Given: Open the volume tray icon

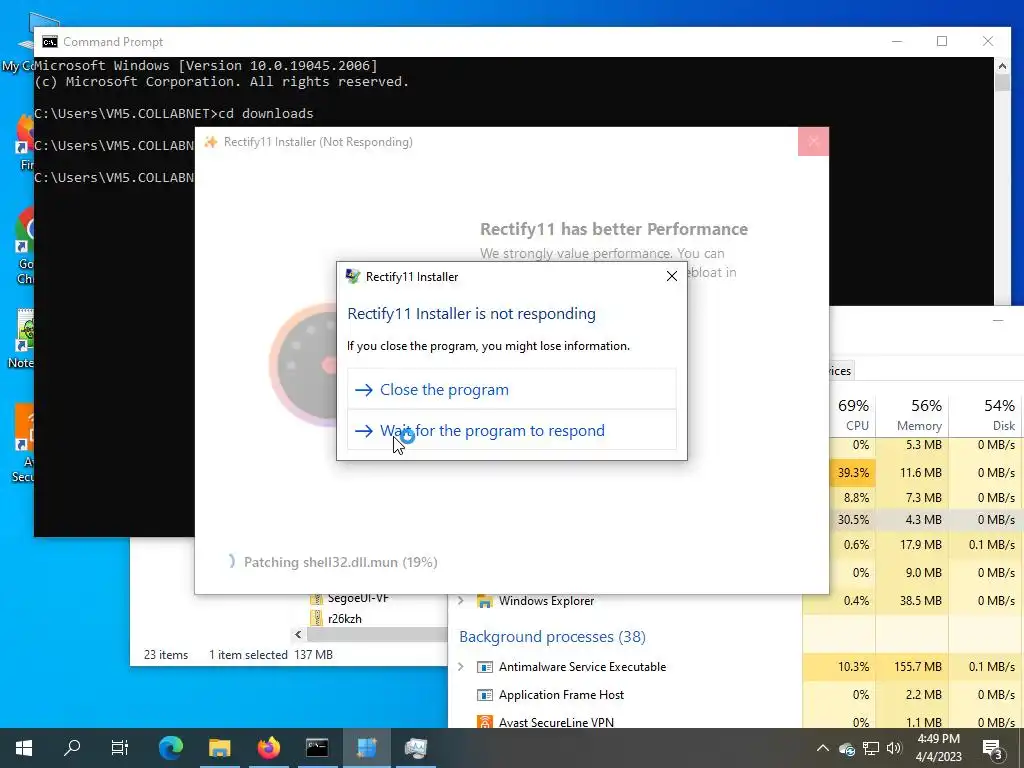Looking at the screenshot, I should click(894, 748).
